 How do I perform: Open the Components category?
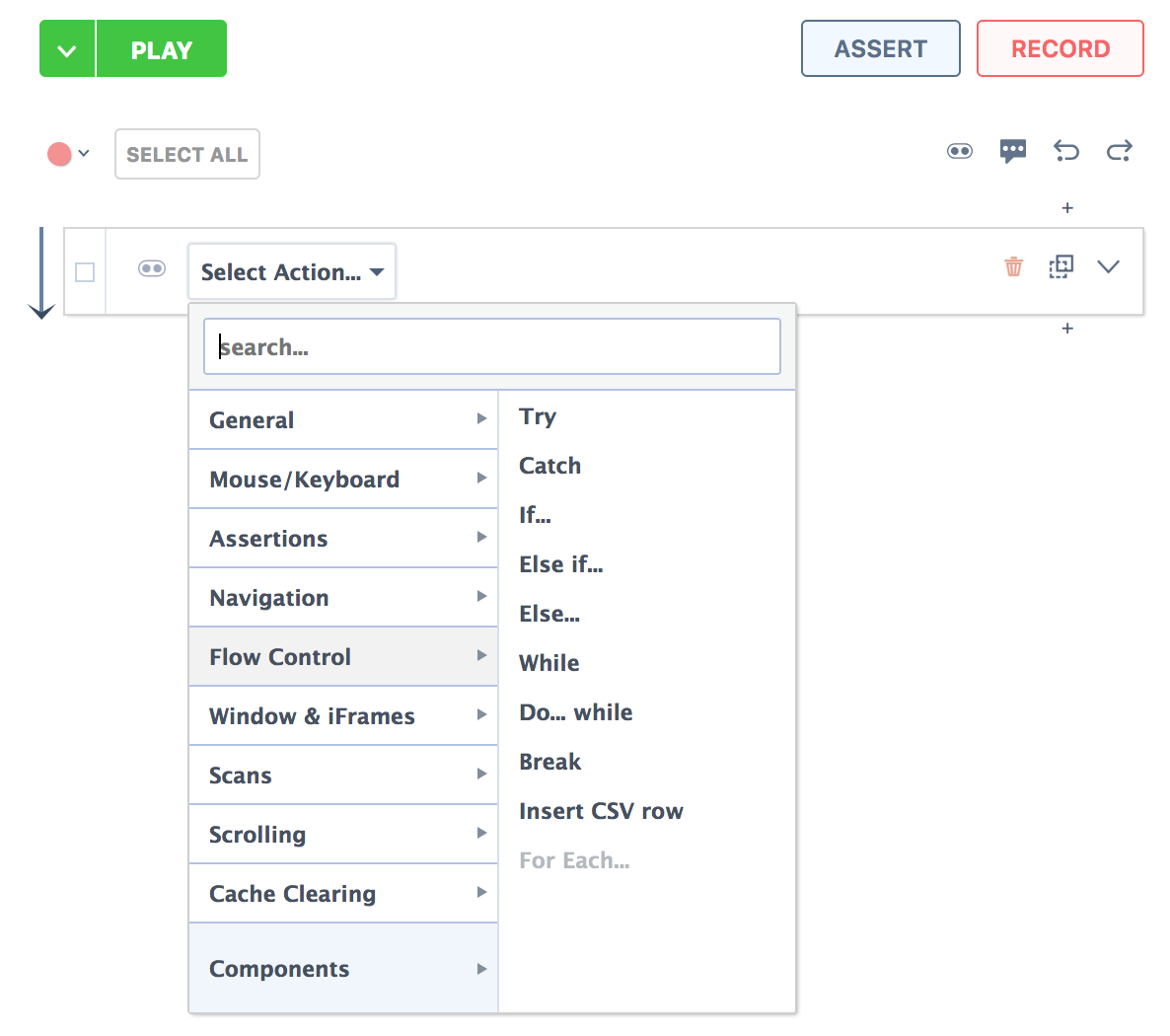click(x=343, y=968)
